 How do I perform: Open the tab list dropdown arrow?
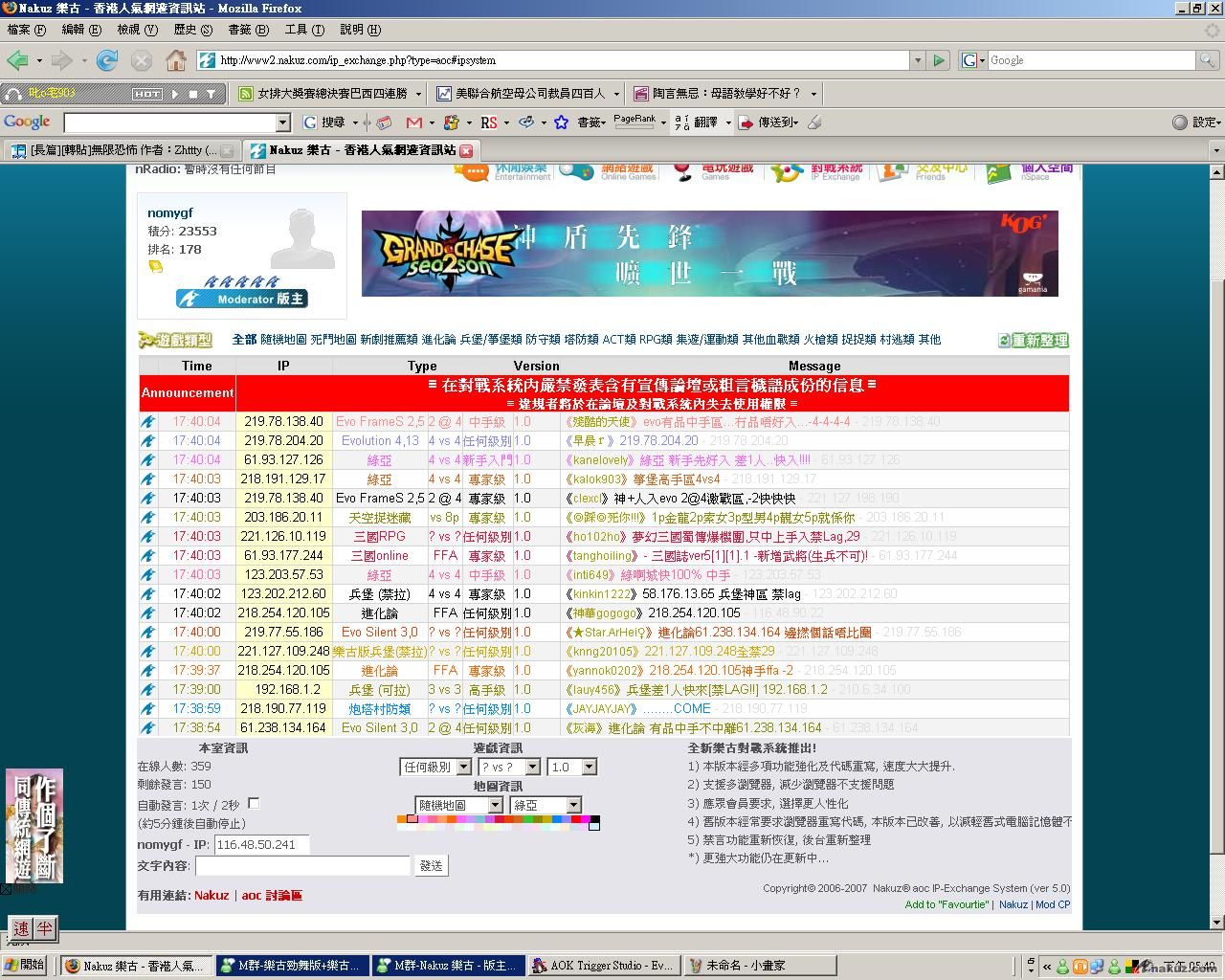tap(1216, 150)
